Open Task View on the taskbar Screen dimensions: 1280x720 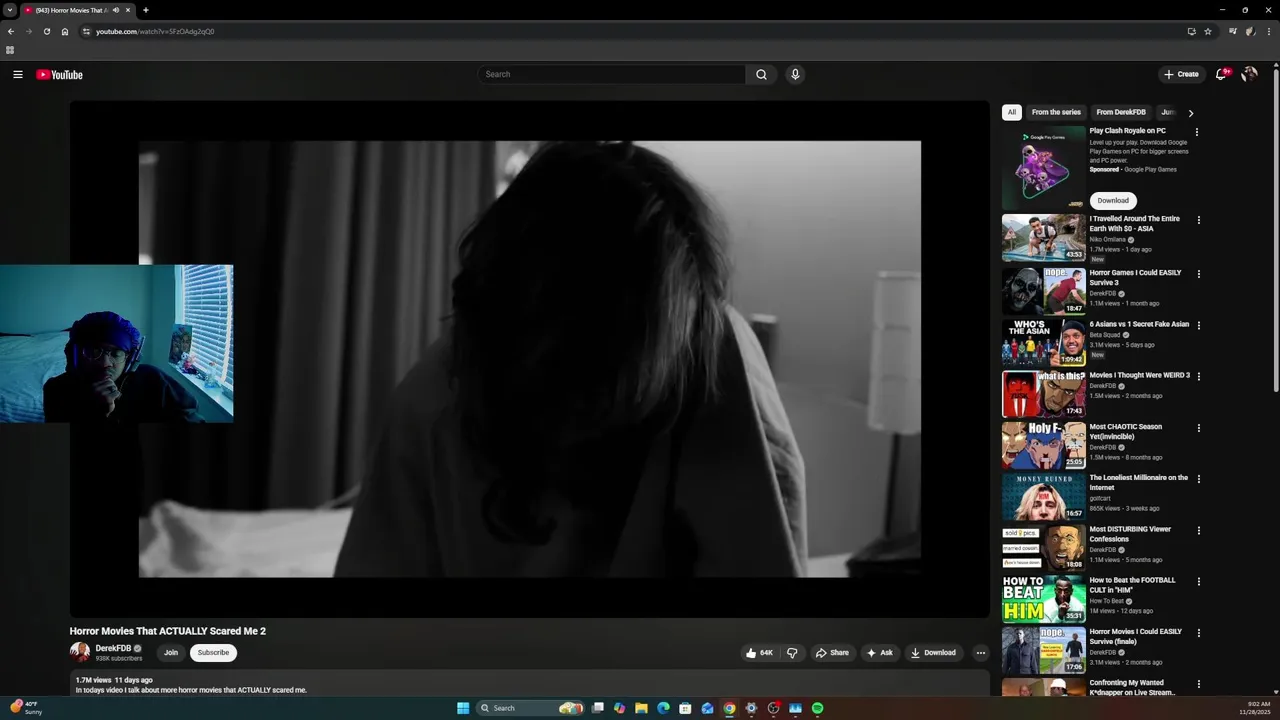click(597, 708)
